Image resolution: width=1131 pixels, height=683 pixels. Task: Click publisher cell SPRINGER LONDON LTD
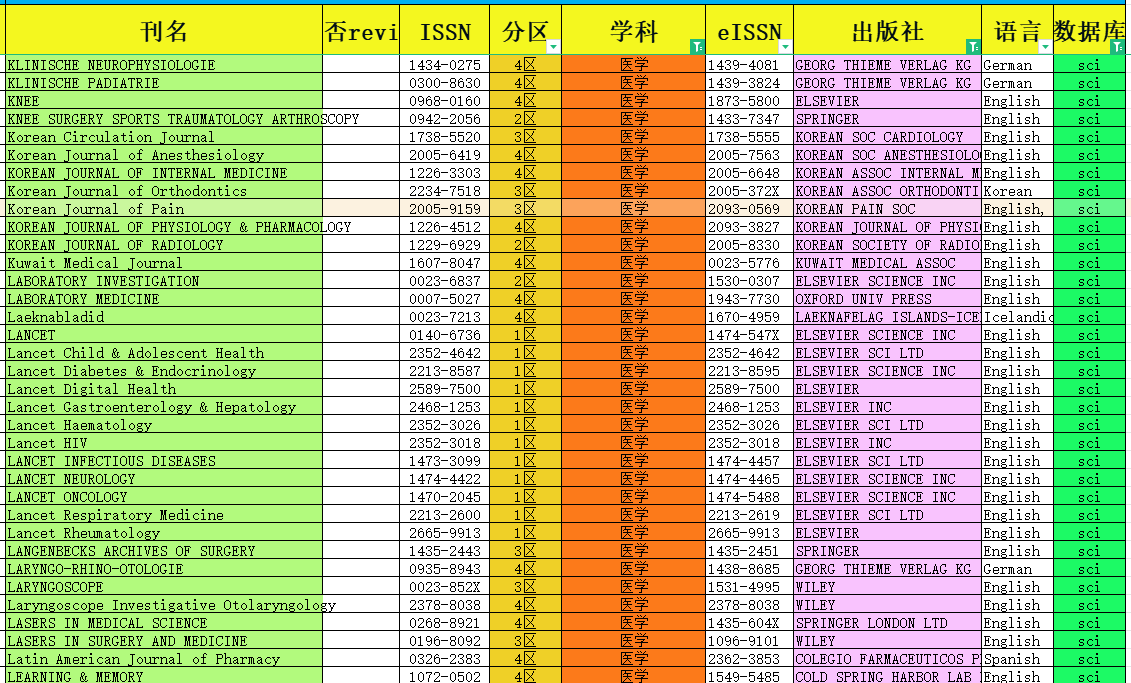click(x=887, y=624)
